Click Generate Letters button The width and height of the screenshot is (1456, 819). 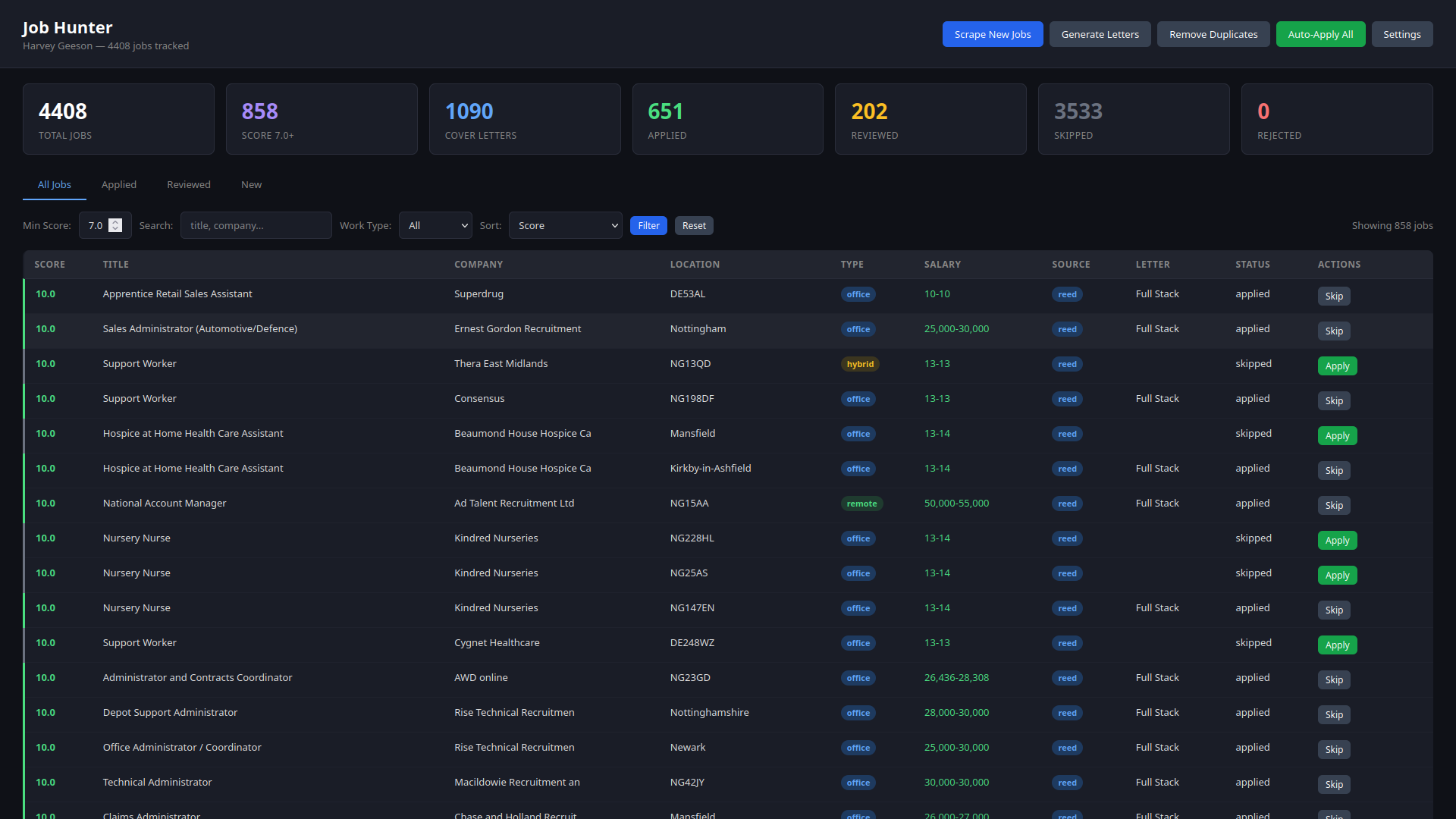click(1100, 34)
